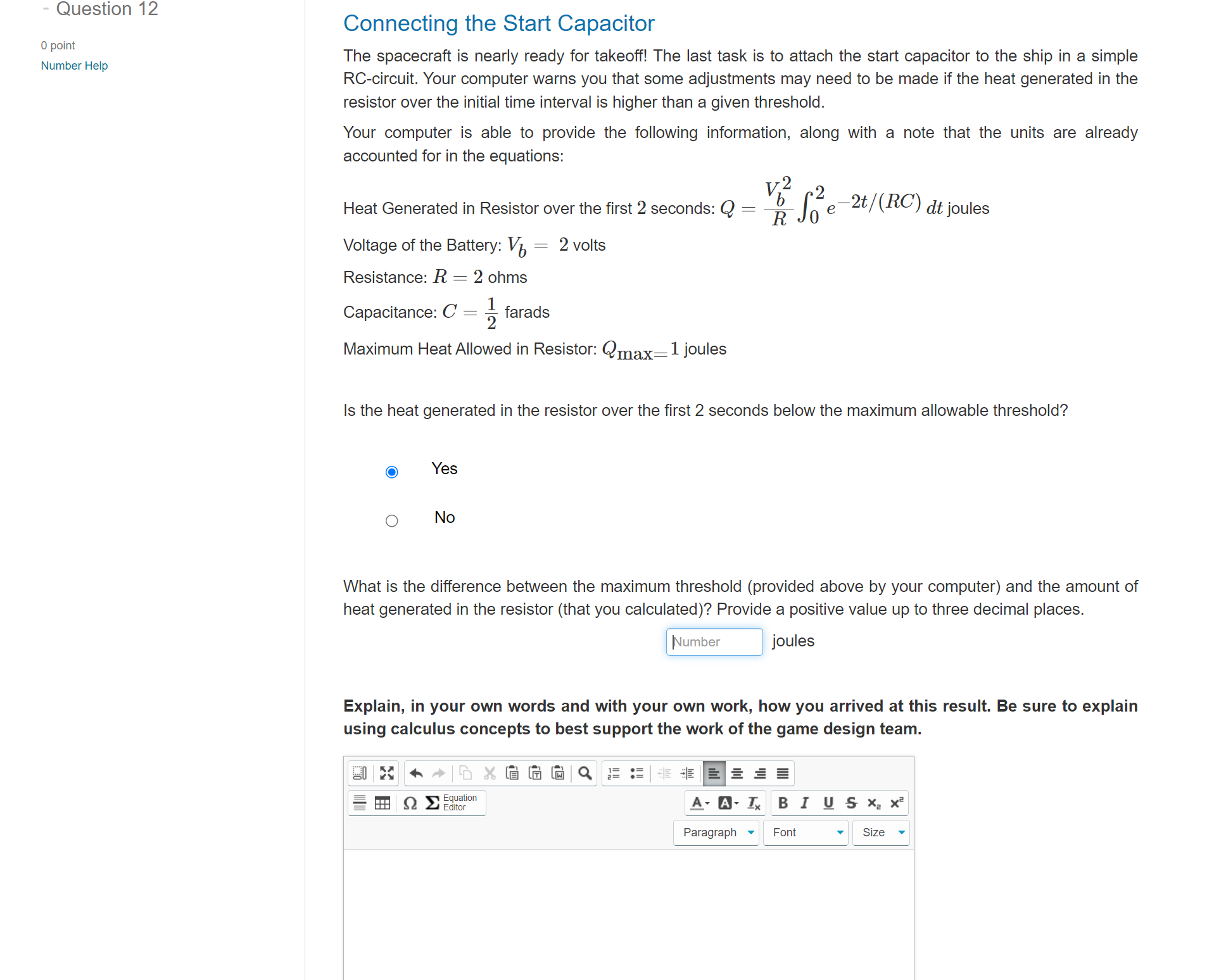Image resolution: width=1214 pixels, height=980 pixels.
Task: Open the Paragraph format dropdown
Action: point(716,832)
